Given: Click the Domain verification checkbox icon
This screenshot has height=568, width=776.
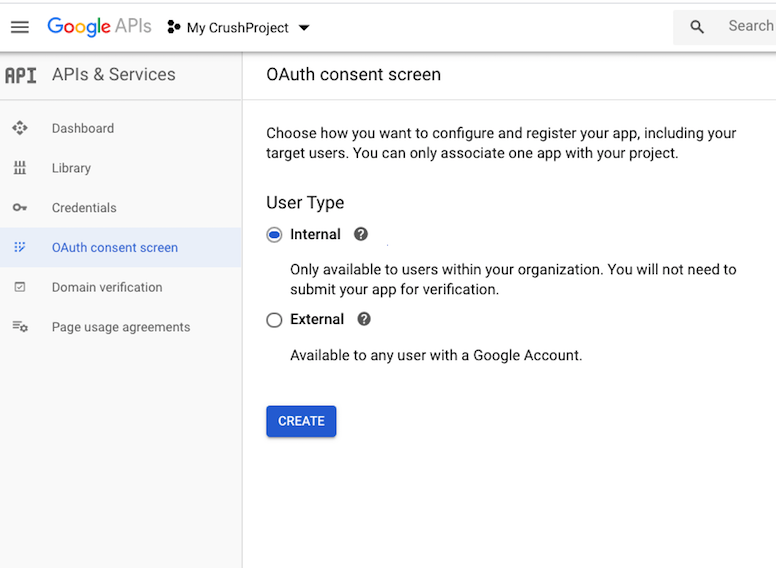Looking at the screenshot, I should 20,287.
